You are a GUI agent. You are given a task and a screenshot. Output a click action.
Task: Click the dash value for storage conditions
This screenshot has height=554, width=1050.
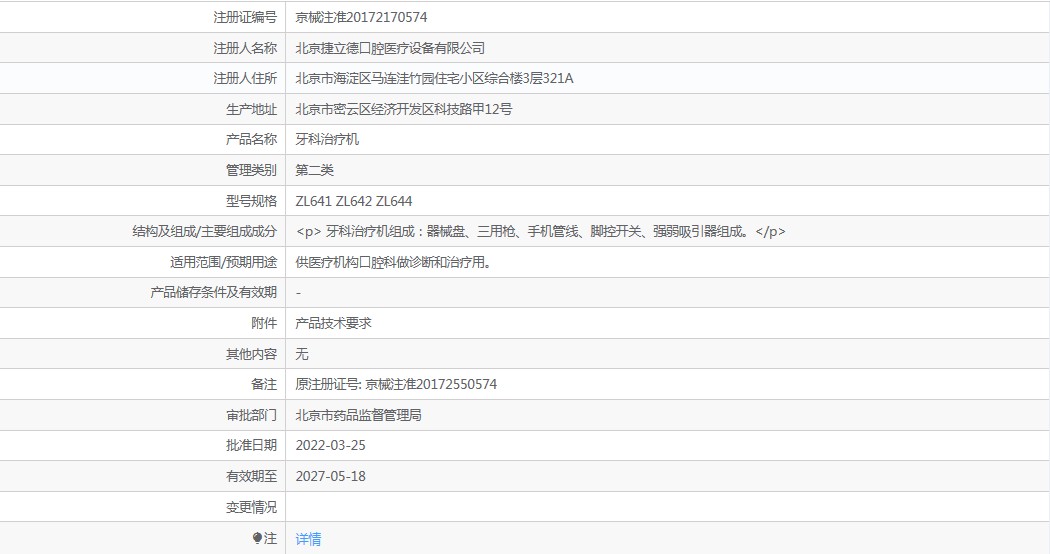(298, 293)
